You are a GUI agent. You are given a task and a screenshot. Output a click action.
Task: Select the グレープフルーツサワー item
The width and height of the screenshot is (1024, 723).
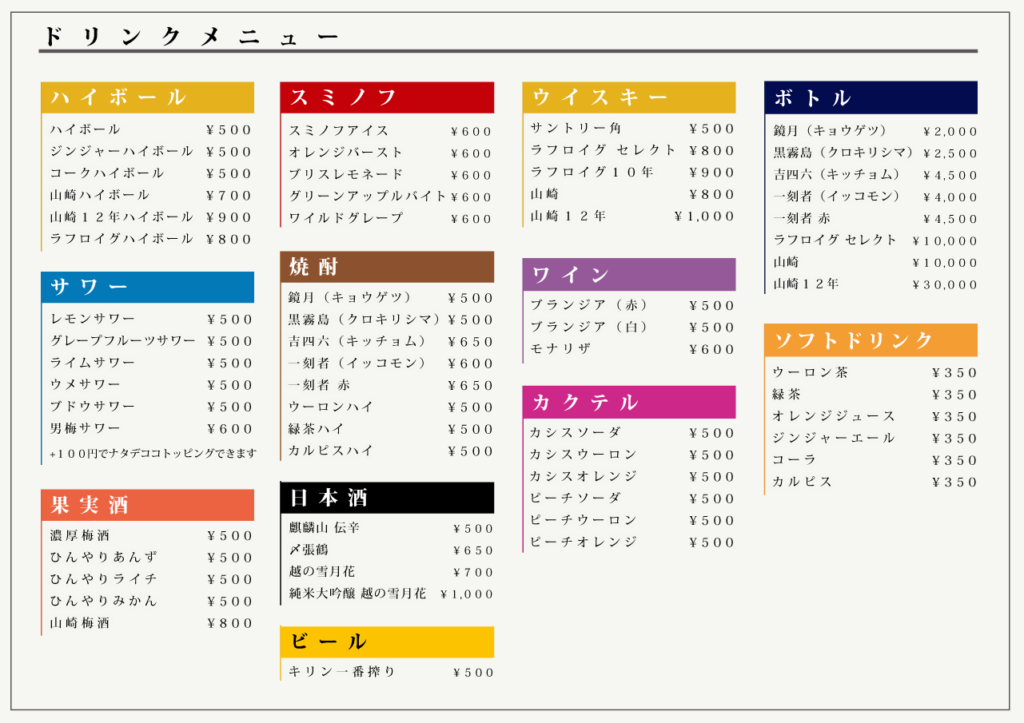(x=123, y=341)
